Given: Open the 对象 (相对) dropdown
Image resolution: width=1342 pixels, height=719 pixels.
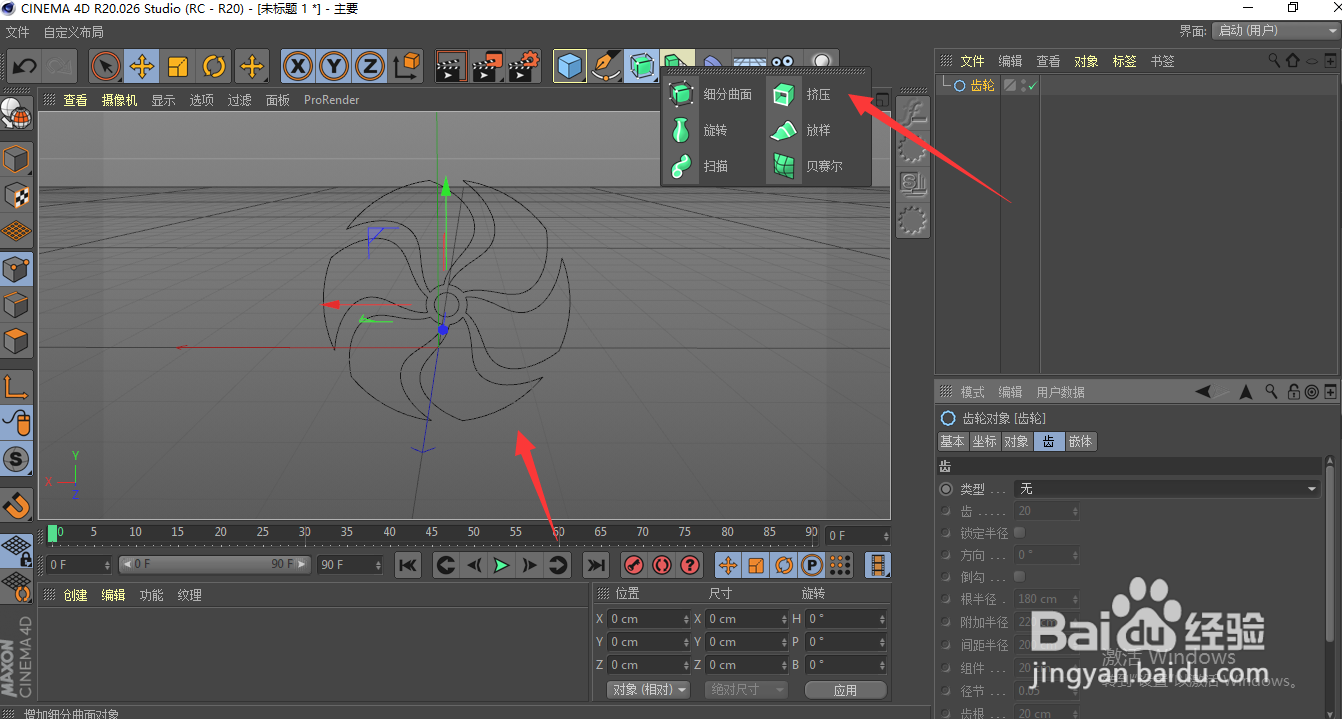Looking at the screenshot, I should coord(649,690).
